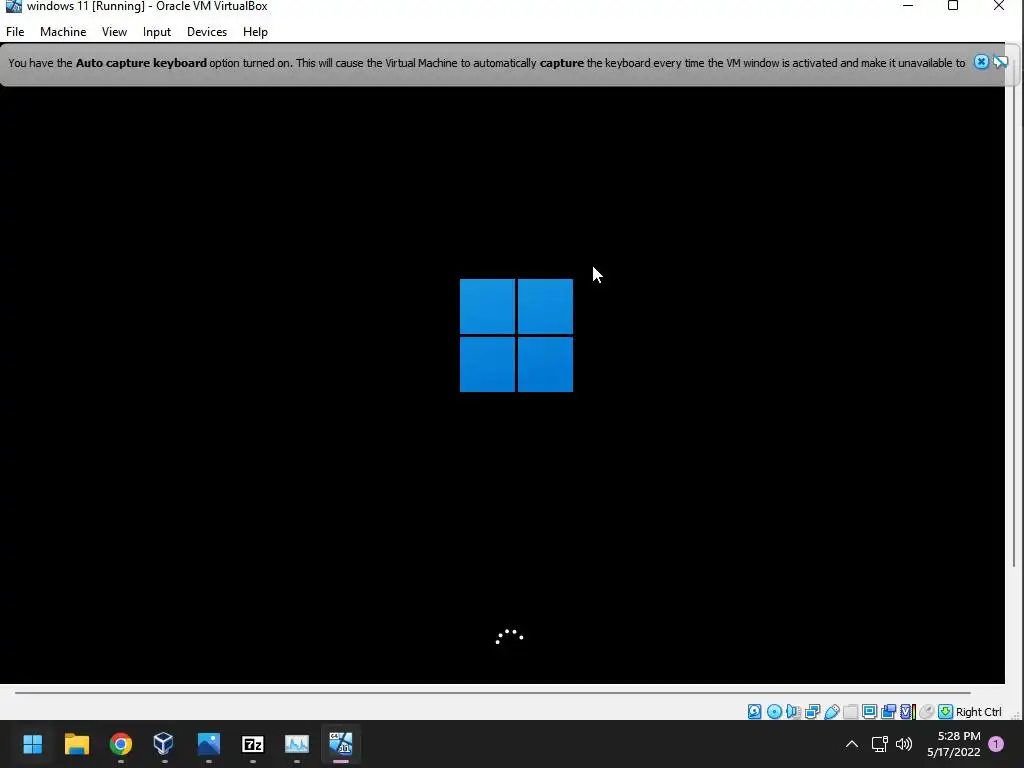Click the shared folders status icon
The width and height of the screenshot is (1024, 768).
(x=850, y=712)
